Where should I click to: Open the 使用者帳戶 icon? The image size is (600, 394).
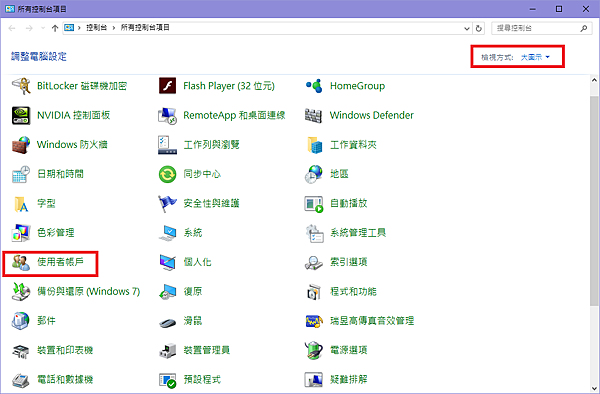[21, 262]
